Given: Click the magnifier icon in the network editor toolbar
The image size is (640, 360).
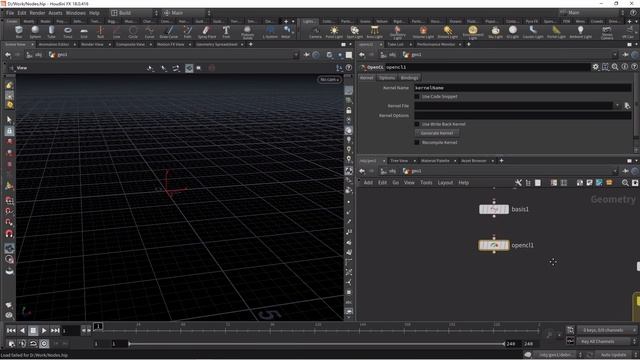Looking at the screenshot, I should pos(625,183).
